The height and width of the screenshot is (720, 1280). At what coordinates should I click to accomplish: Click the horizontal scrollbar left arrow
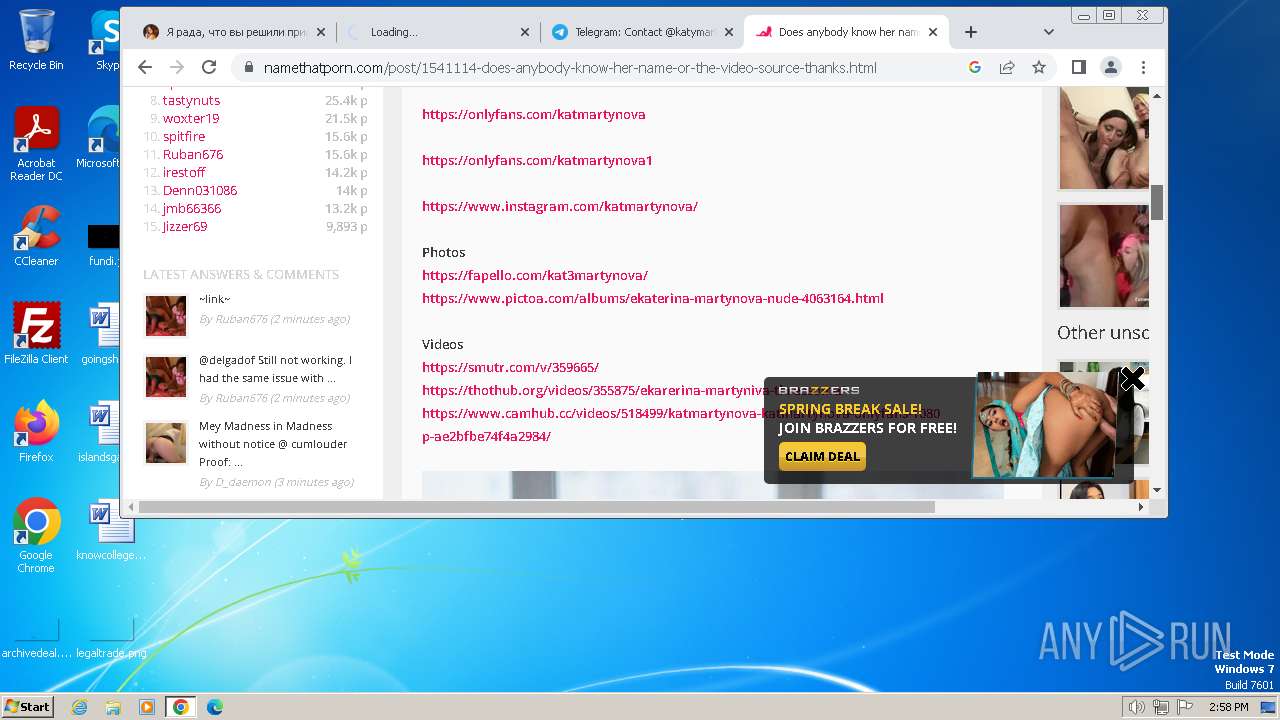tap(130, 507)
